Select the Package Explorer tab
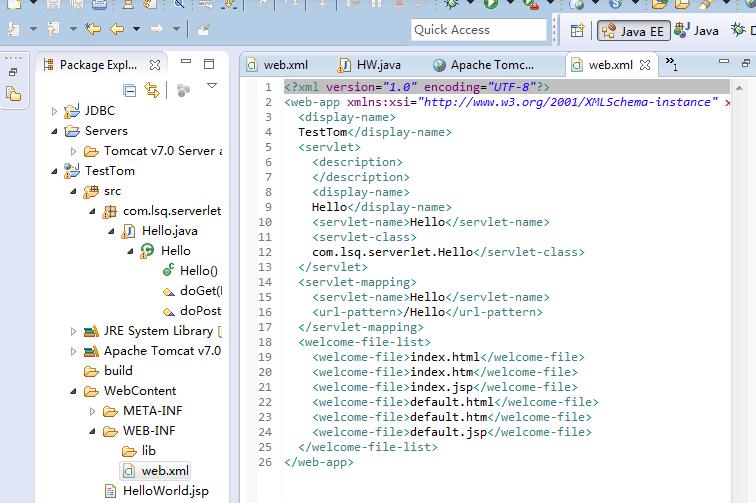The height and width of the screenshot is (503, 756). pyautogui.click(x=98, y=65)
